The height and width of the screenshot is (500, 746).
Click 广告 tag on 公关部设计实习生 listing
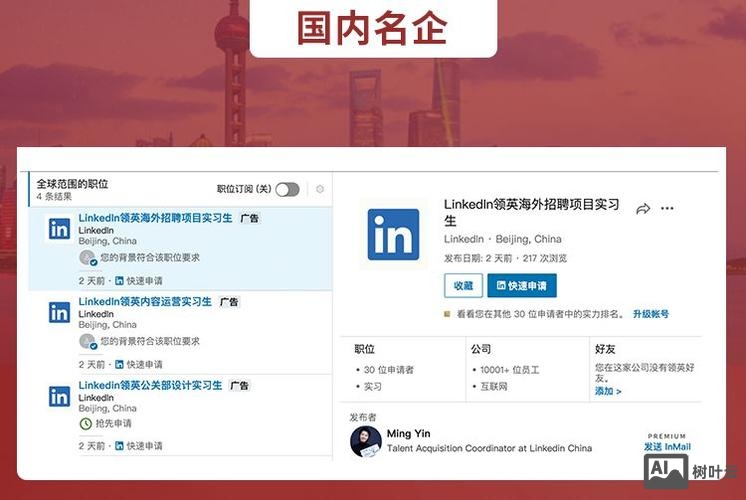tap(239, 386)
